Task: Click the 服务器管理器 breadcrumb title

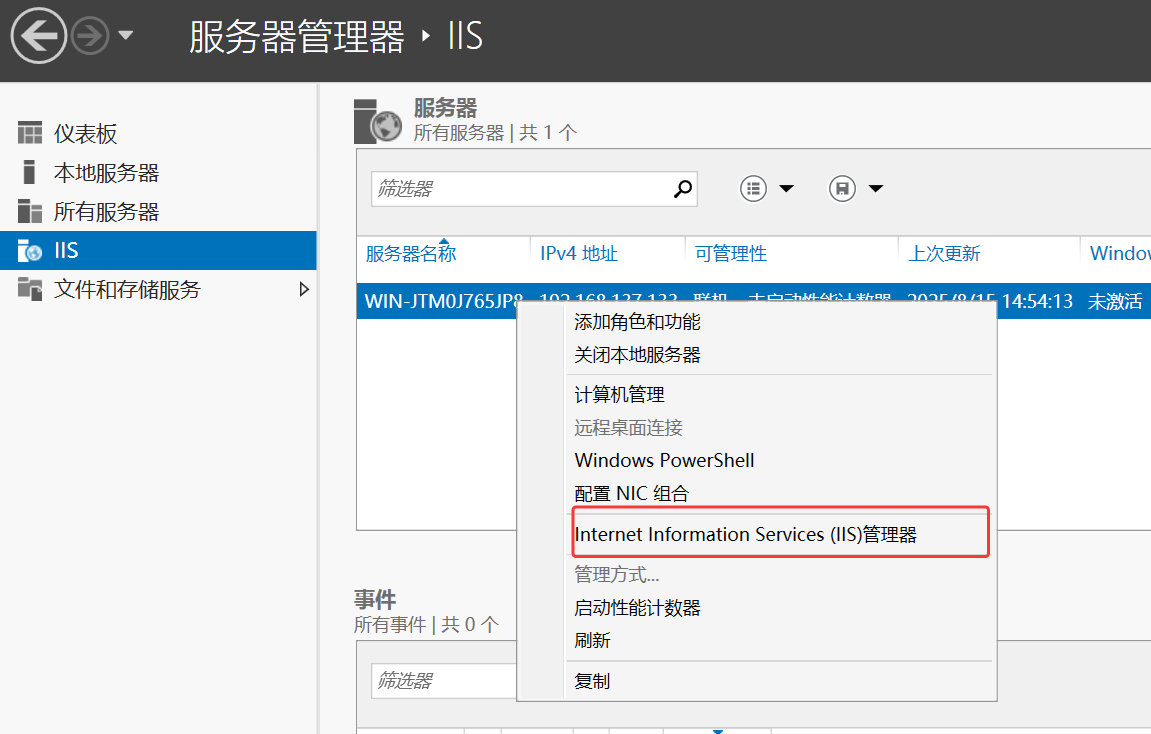Action: 297,36
